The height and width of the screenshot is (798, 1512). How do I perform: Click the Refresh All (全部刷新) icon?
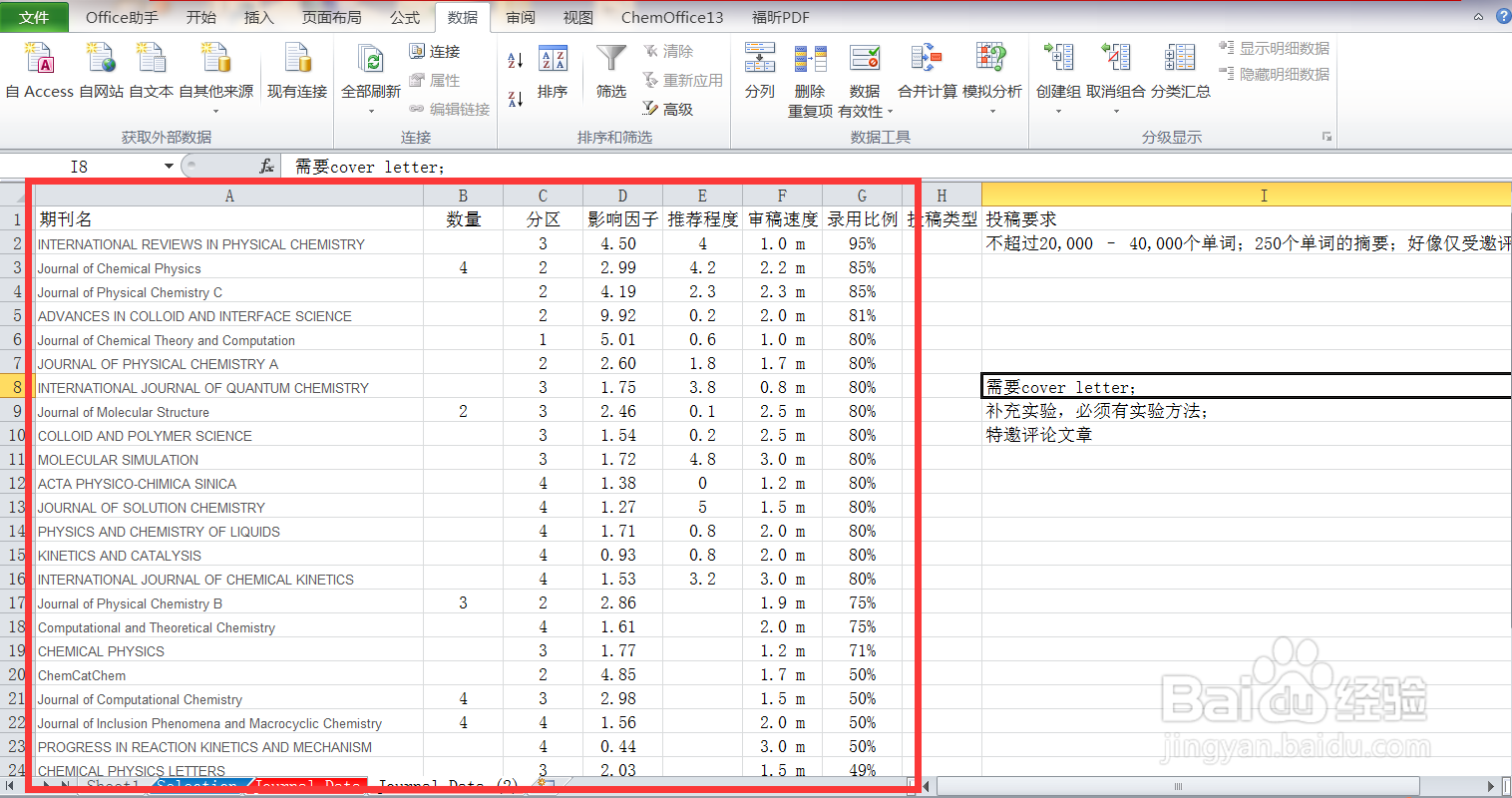pyautogui.click(x=371, y=60)
